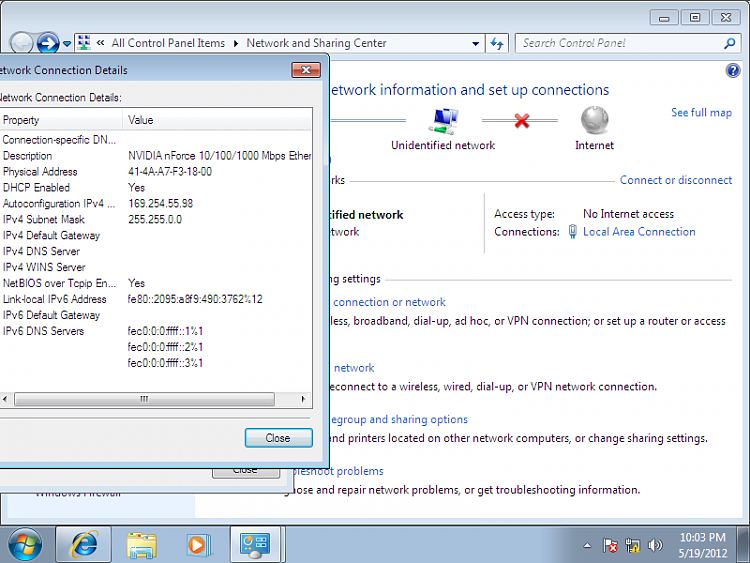
Task: Click the Forward navigation arrow button
Action: [x=48, y=44]
